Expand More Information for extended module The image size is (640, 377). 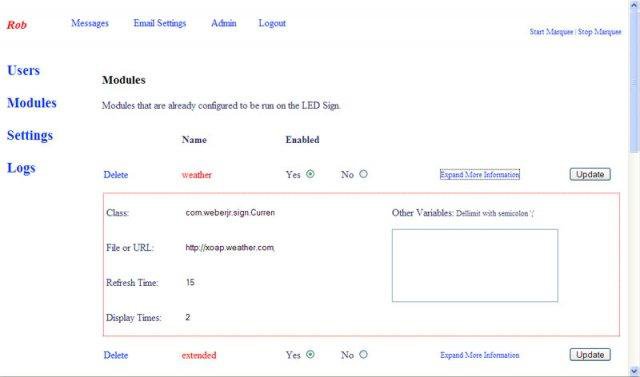point(480,355)
